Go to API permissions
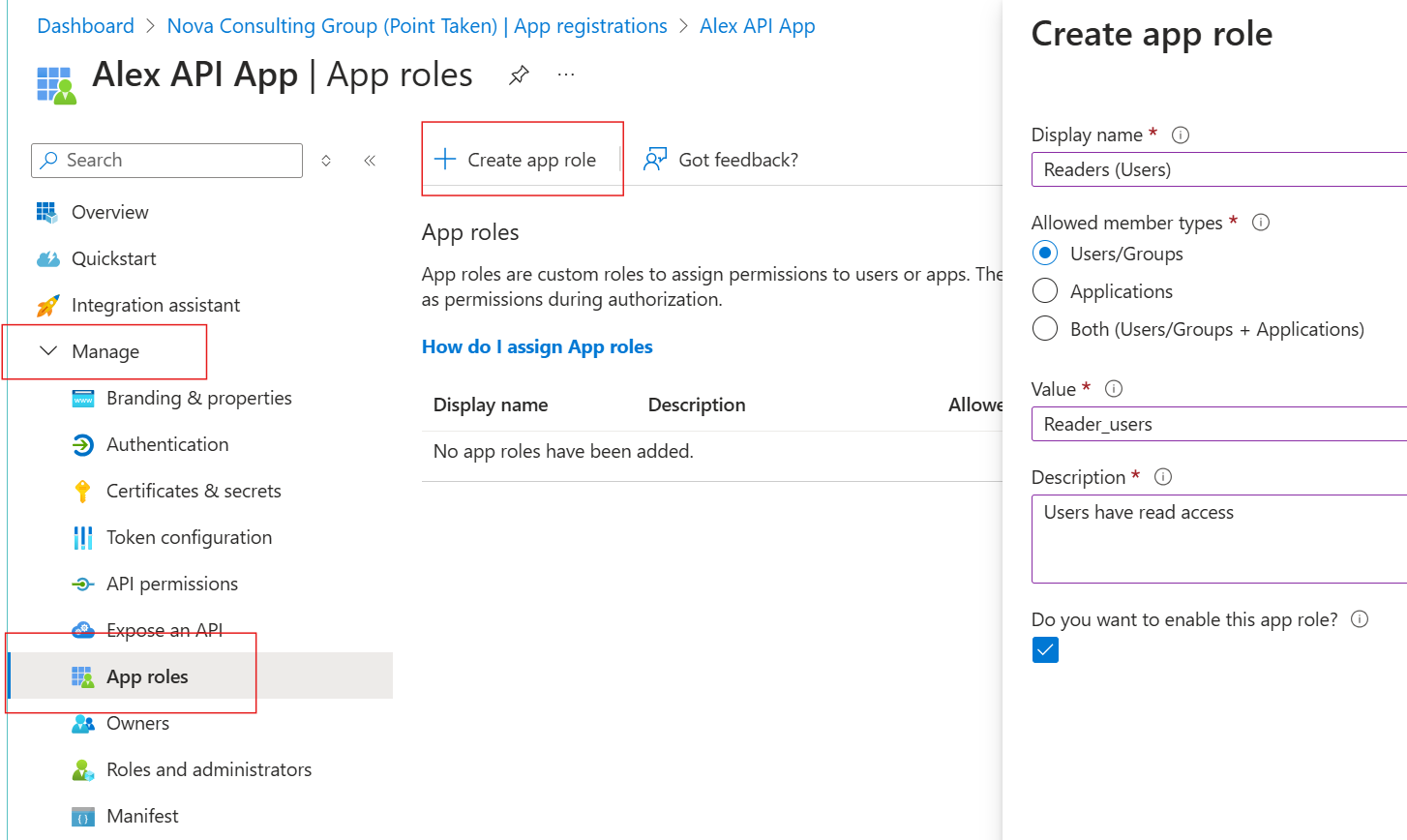The width and height of the screenshot is (1407, 840). click(172, 584)
